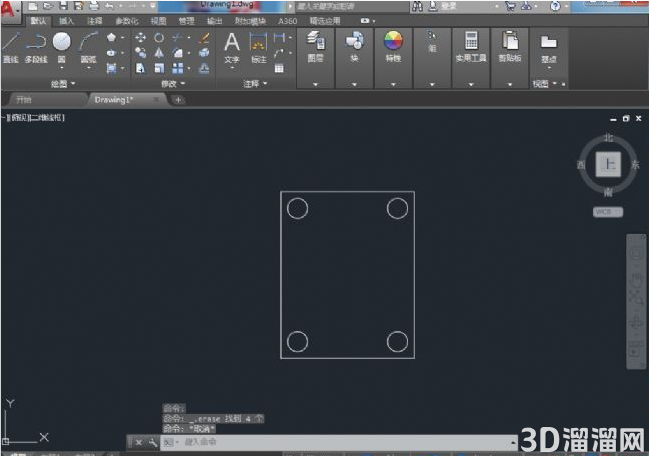Open the Block (块) panel button

pyautogui.click(x=354, y=46)
